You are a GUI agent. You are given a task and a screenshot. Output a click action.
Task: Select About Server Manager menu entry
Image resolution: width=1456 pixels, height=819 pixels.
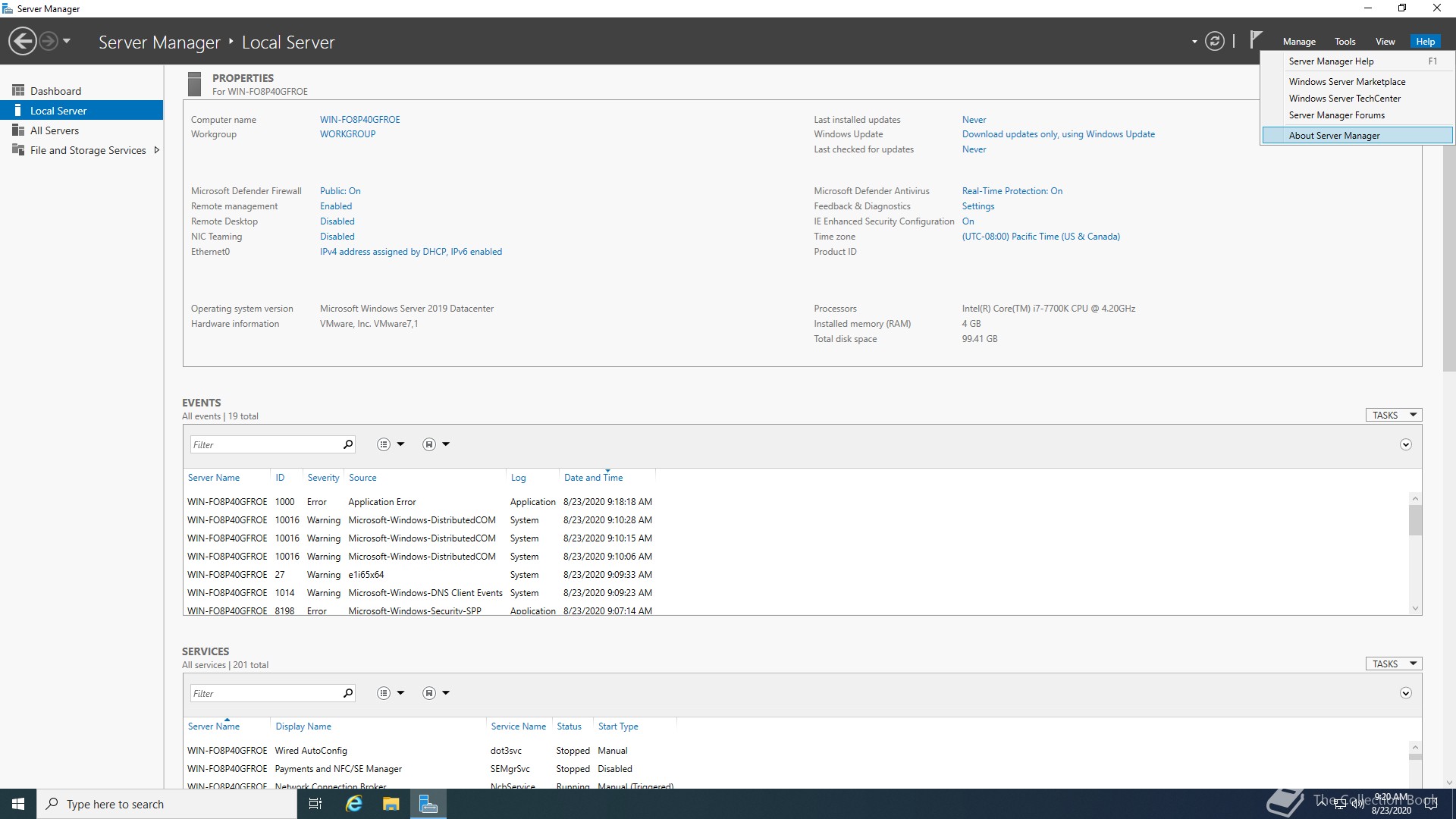click(x=1357, y=136)
